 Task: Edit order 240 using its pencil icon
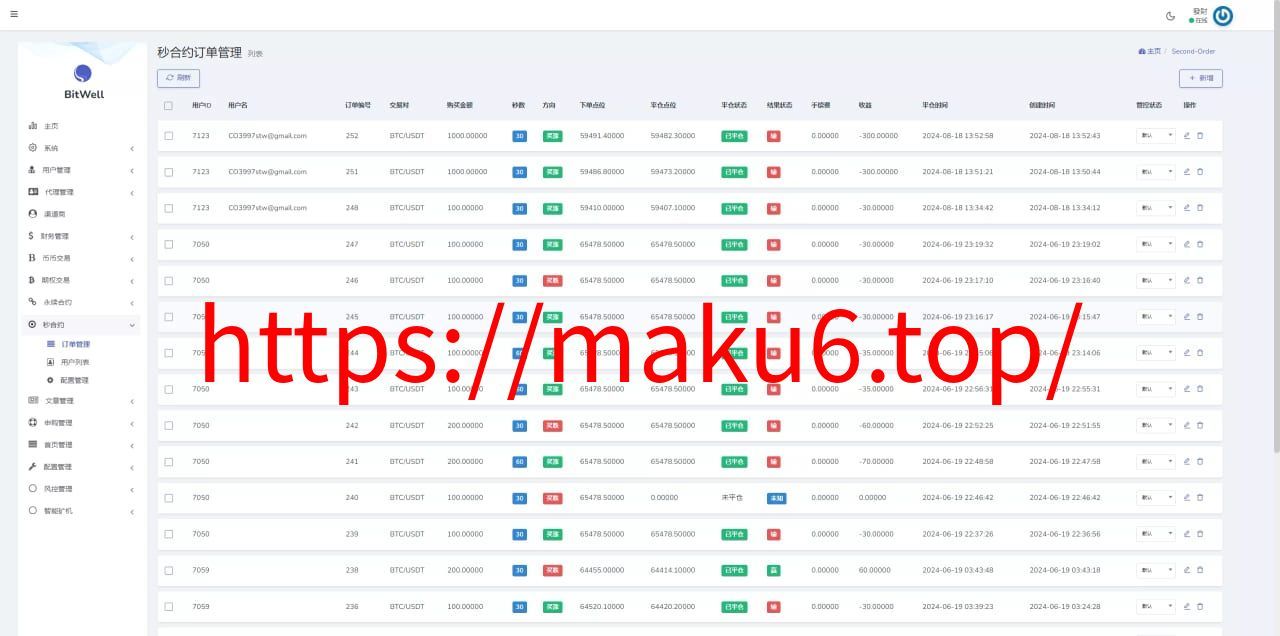click(1187, 497)
